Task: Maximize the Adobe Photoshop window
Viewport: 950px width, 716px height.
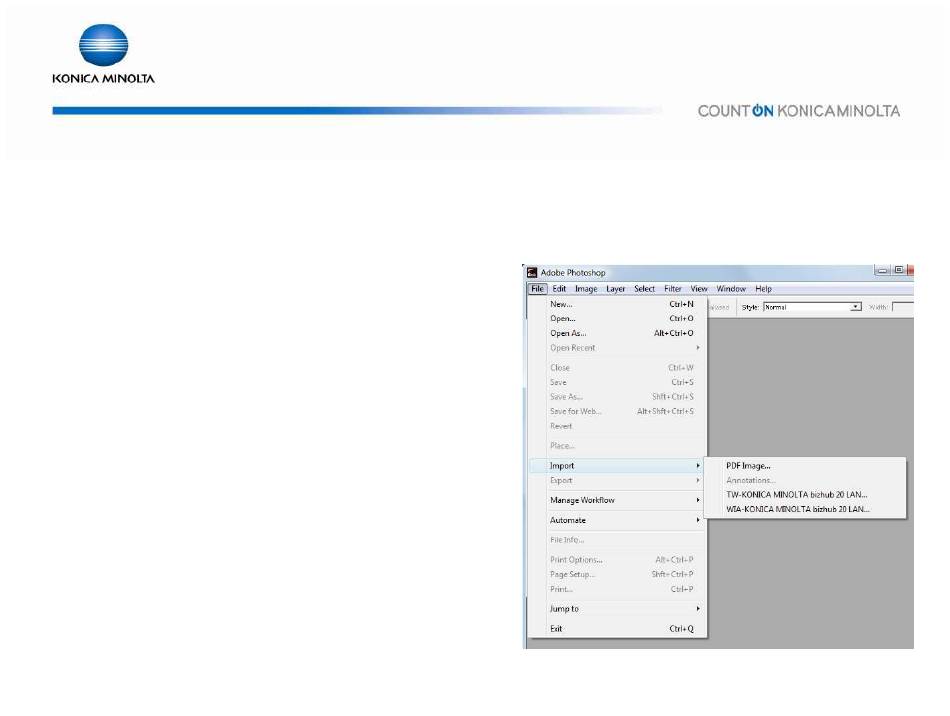Action: point(899,270)
